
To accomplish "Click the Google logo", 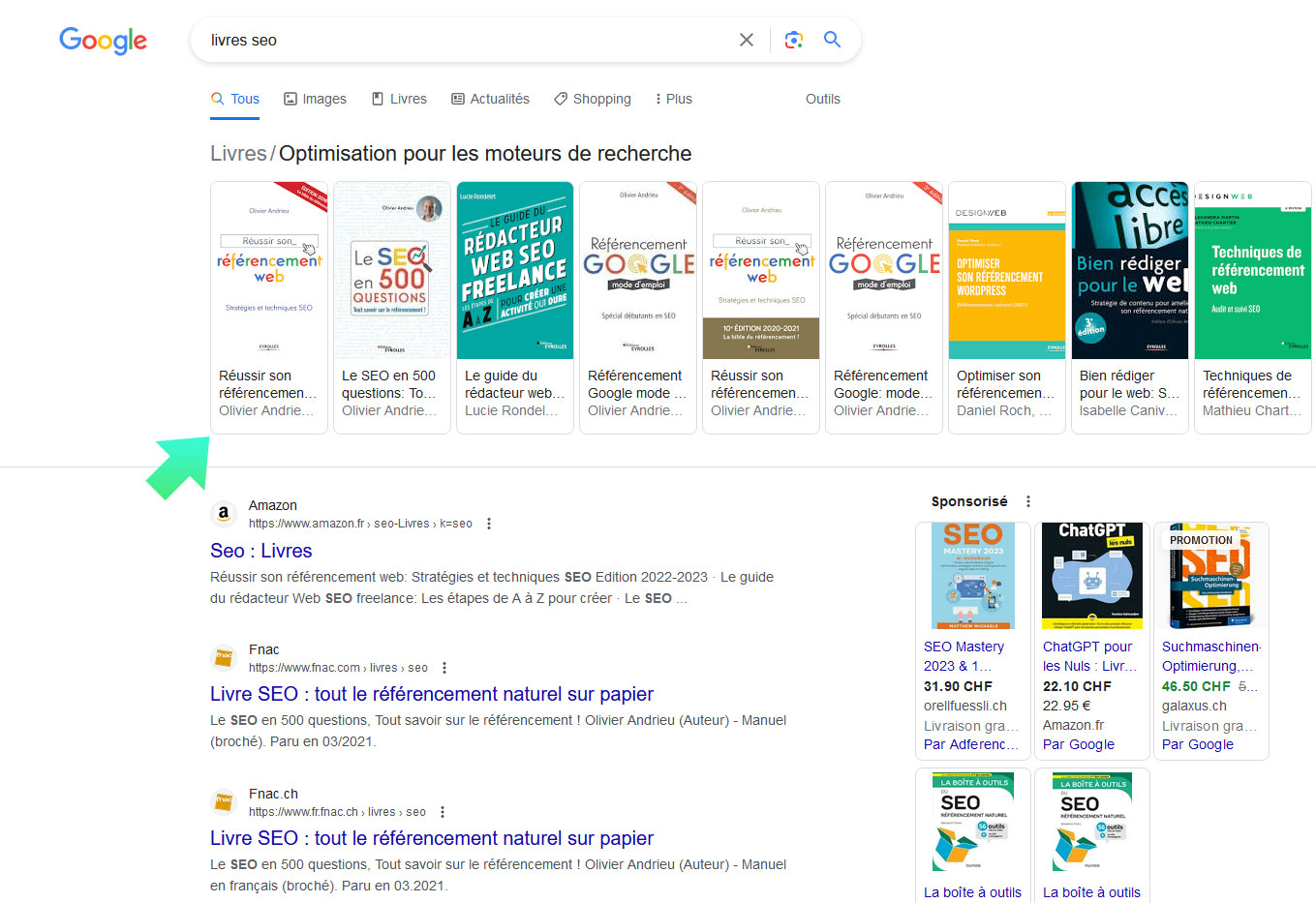I will [103, 40].
